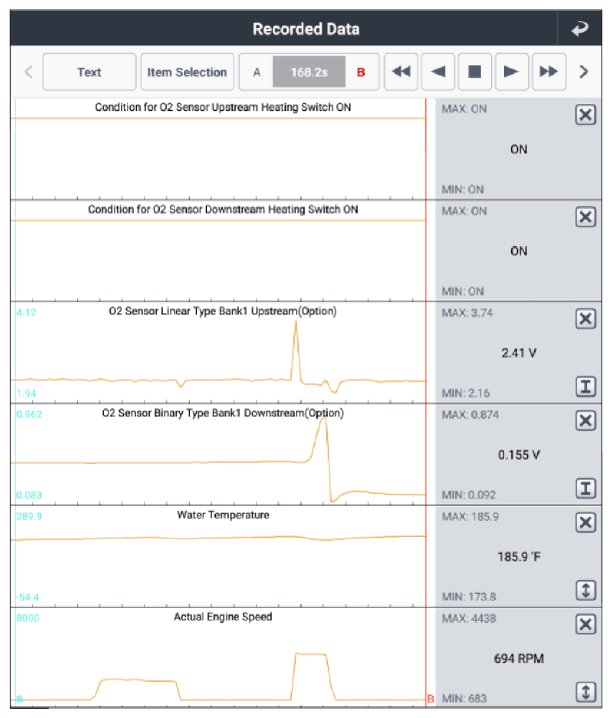Click the MAX: 0.874 downstream sensor reading

pos(470,415)
